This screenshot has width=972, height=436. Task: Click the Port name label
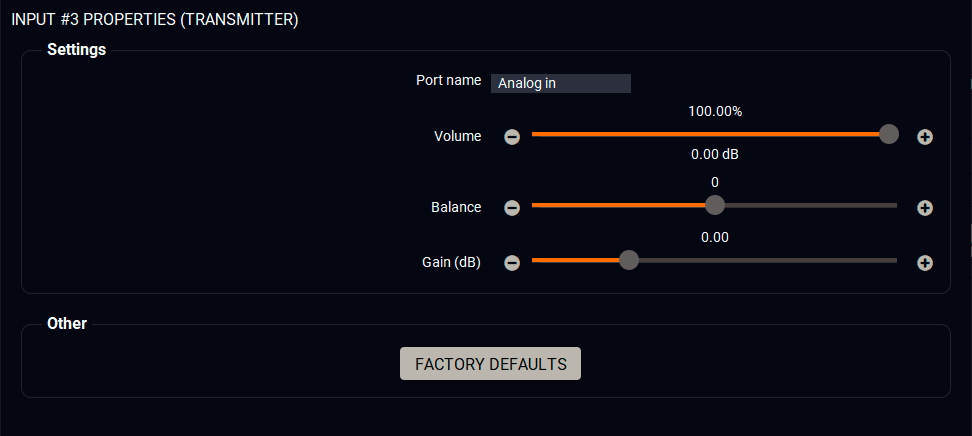point(448,80)
